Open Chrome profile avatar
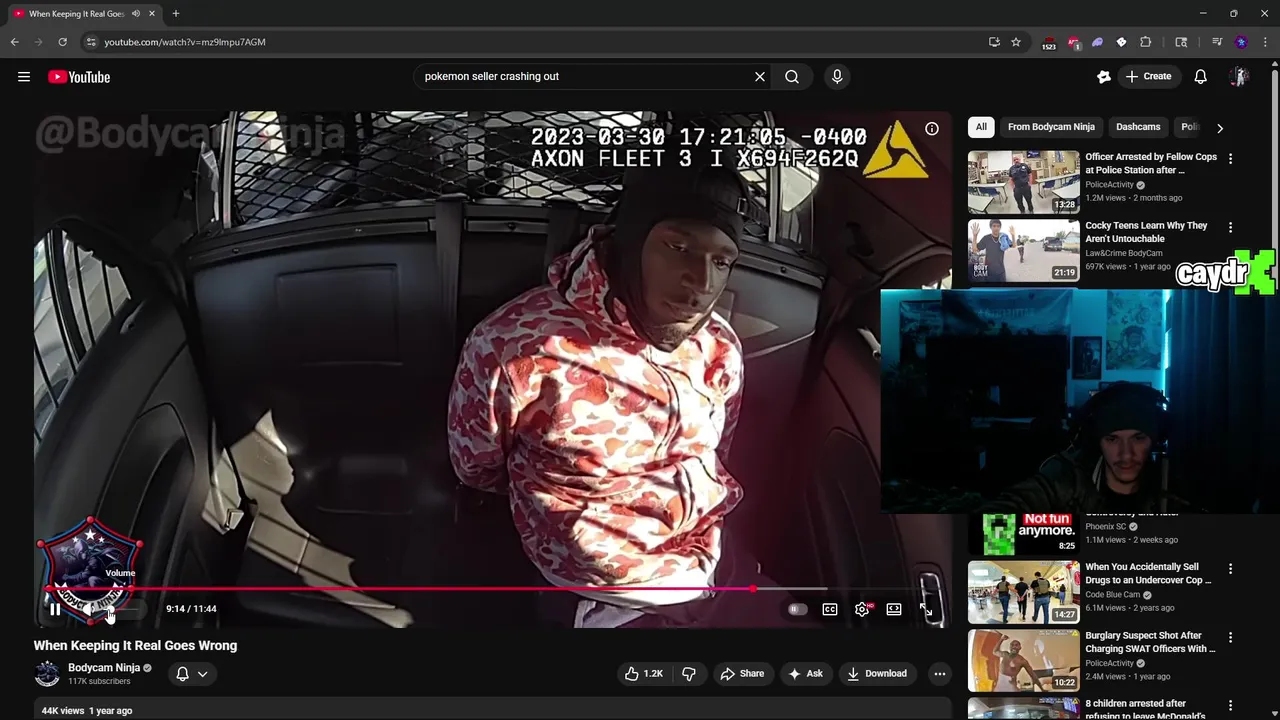This screenshot has width=1280, height=720. (1242, 42)
